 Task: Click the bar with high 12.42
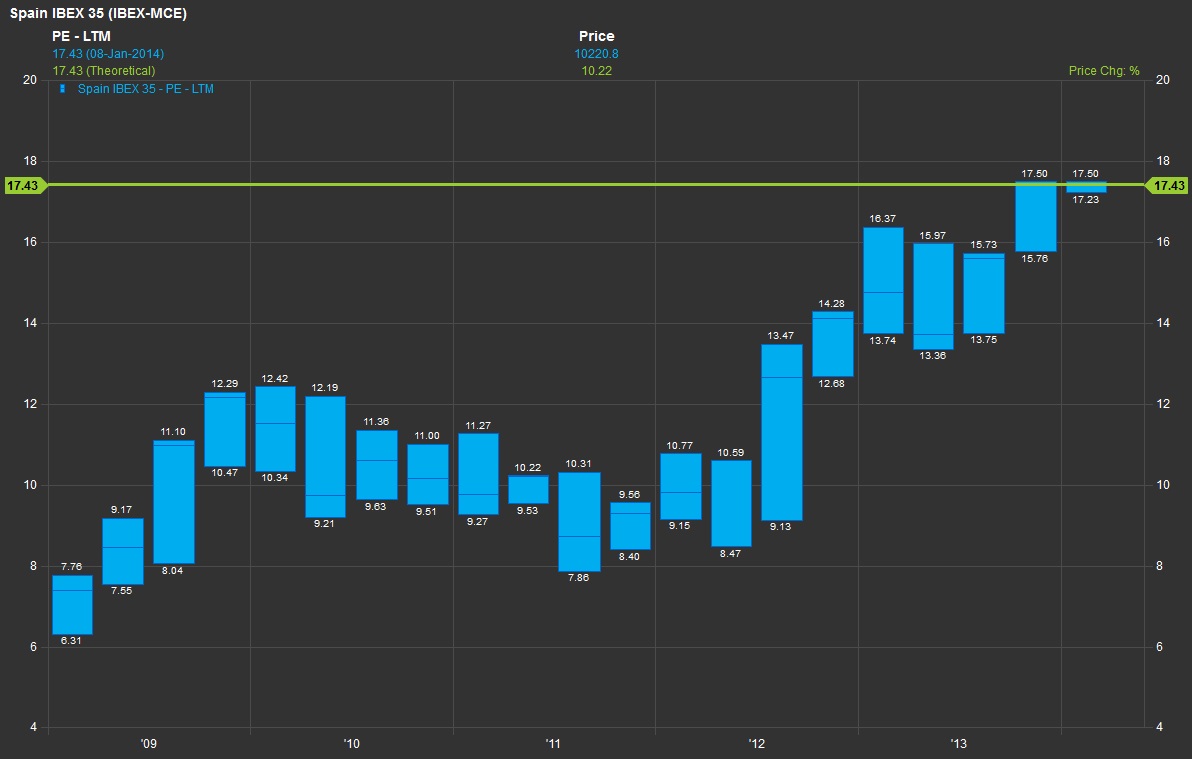(x=275, y=429)
